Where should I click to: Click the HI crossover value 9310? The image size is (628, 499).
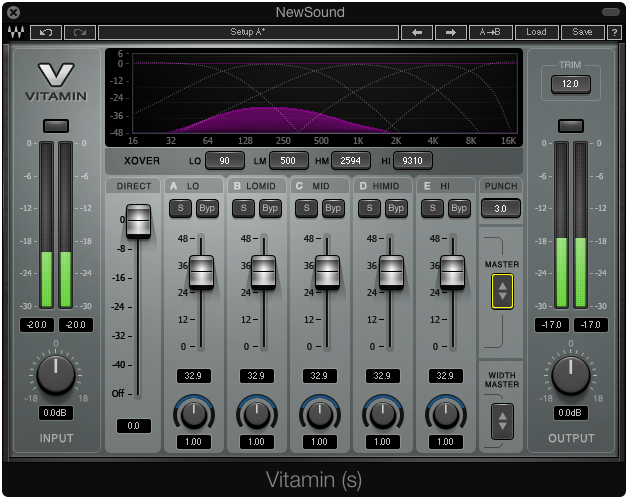[x=413, y=161]
